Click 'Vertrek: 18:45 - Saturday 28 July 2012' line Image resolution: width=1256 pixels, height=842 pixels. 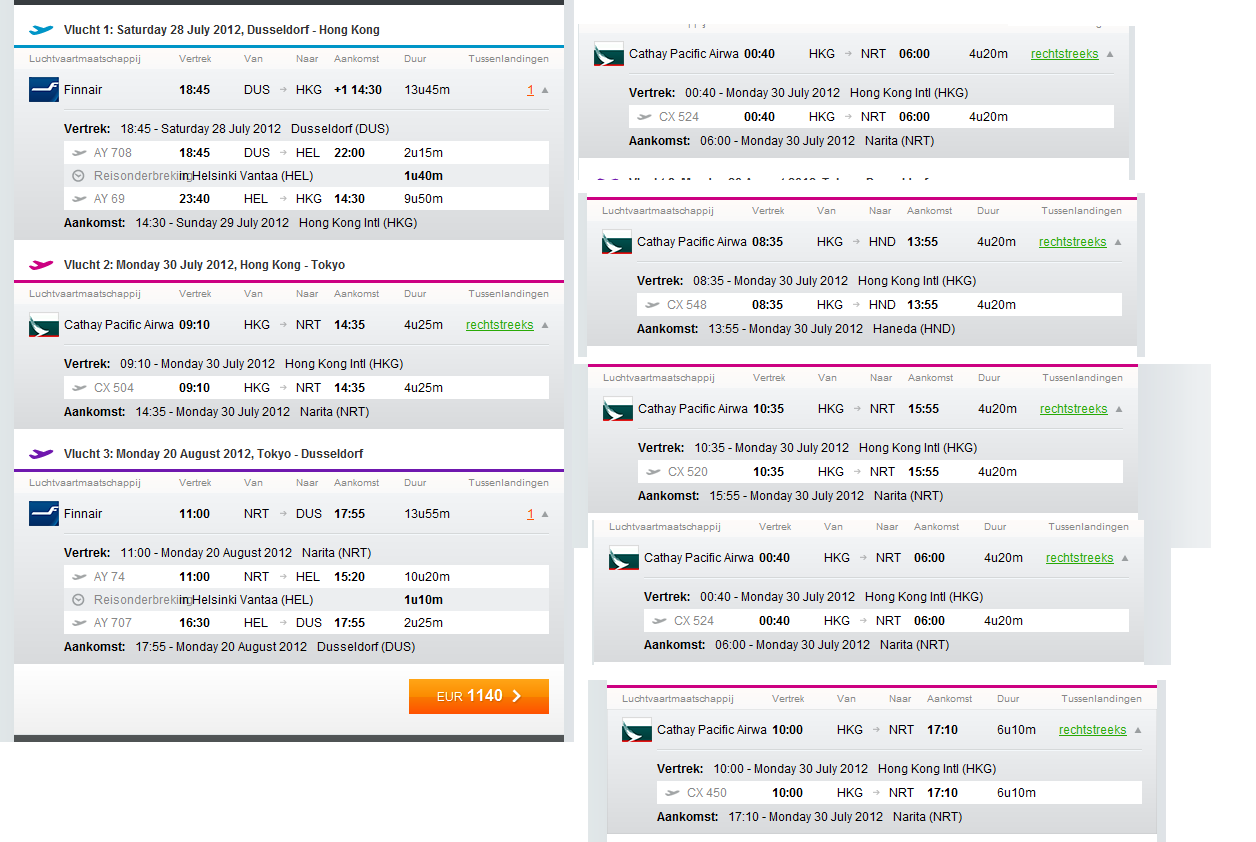227,129
